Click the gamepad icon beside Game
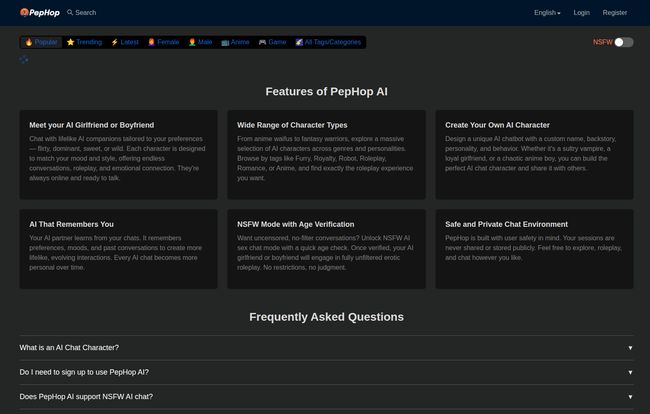This screenshot has width=650, height=414. pos(262,42)
